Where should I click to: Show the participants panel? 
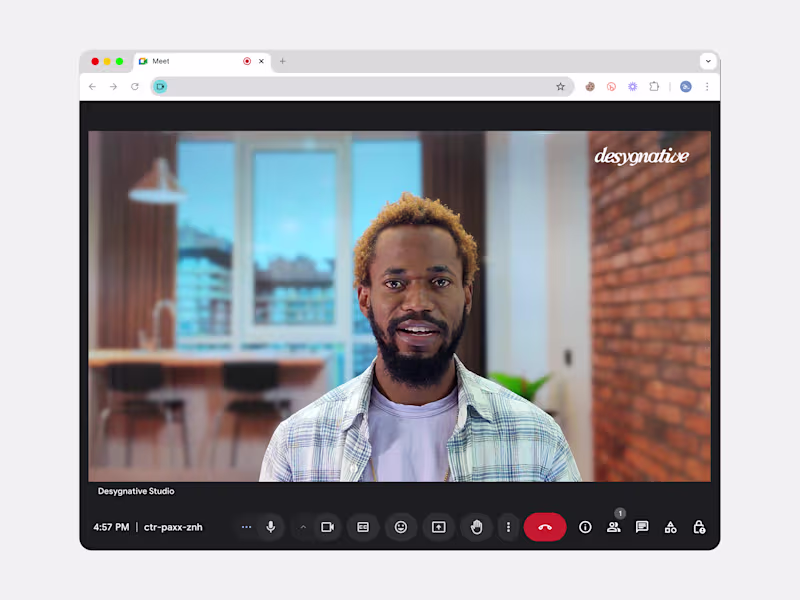point(614,527)
